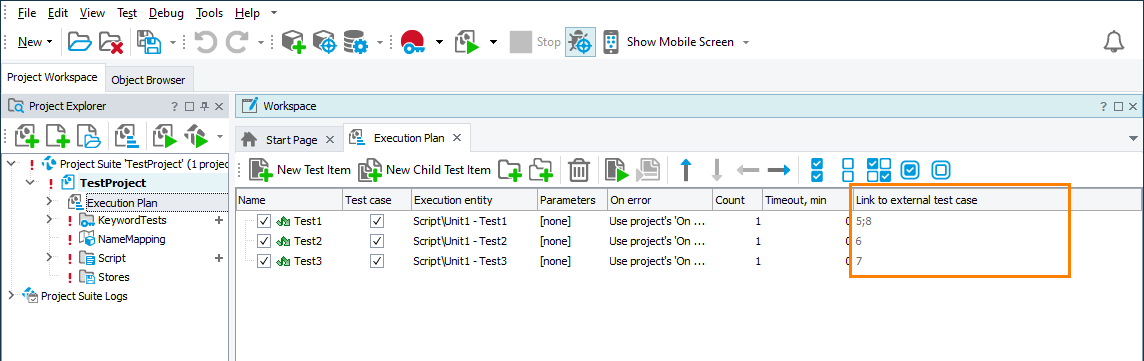Open the Debug menu
The image size is (1144, 361).
pos(167,13)
